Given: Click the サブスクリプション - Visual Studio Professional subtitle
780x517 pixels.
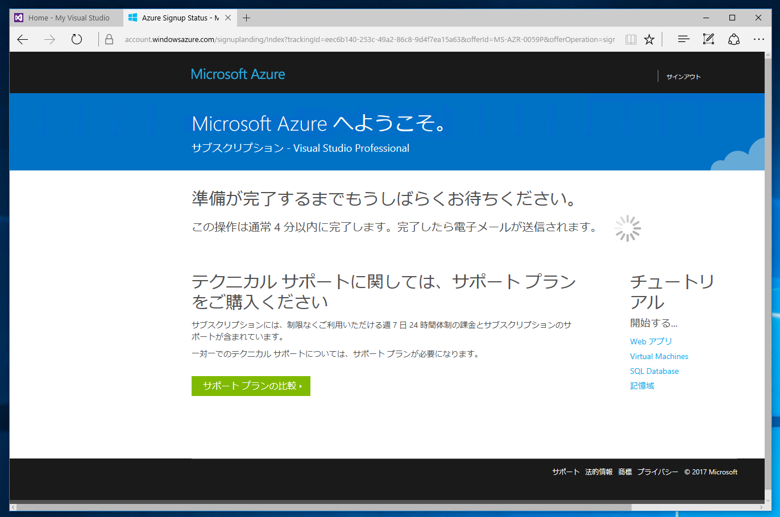Looking at the screenshot, I should tap(300, 148).
